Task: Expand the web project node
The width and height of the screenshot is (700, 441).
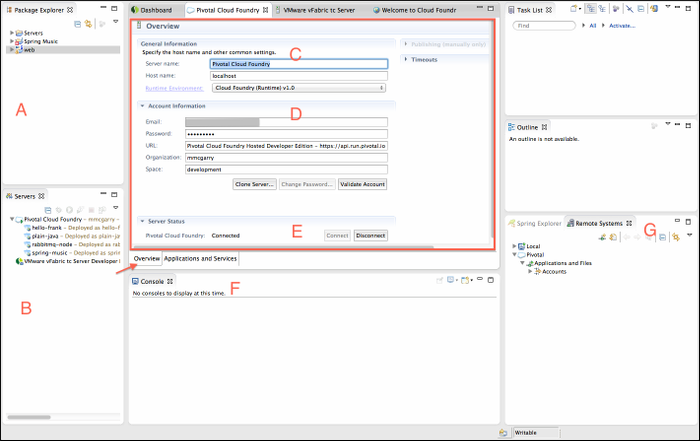Action: point(12,50)
